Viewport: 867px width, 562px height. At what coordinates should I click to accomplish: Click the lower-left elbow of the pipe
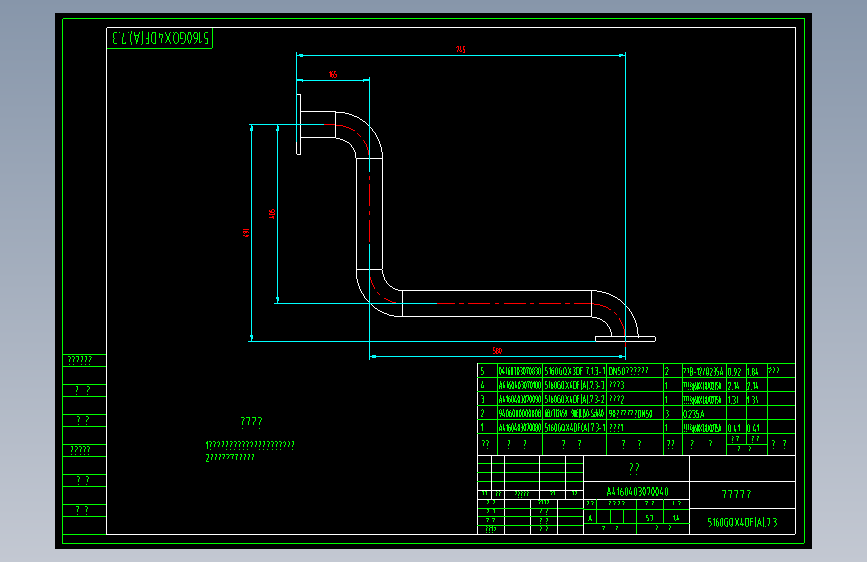[379, 293]
